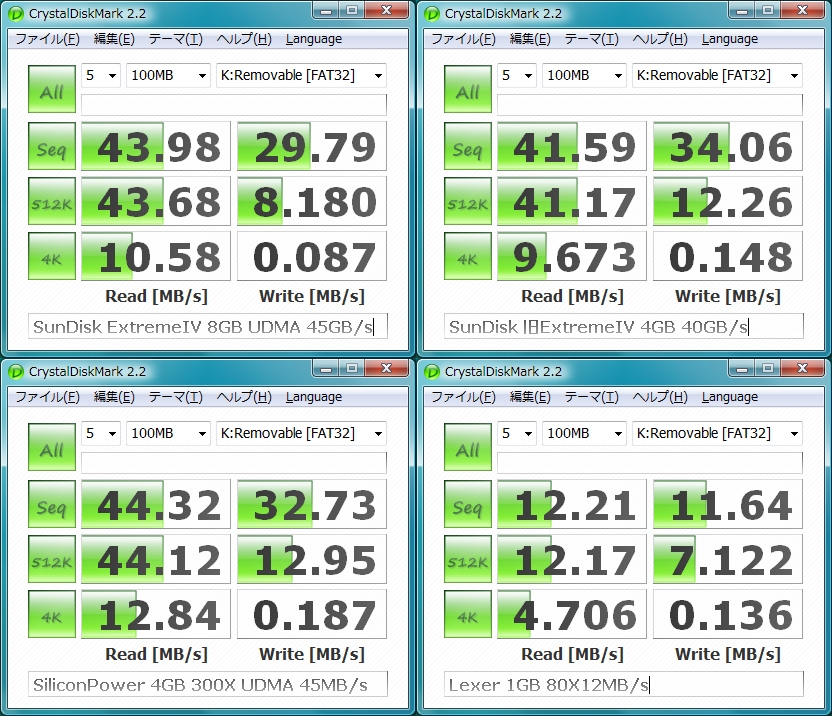The width and height of the screenshot is (832, 716).
Task: Click 4K read result 9.673
Action: [572, 256]
